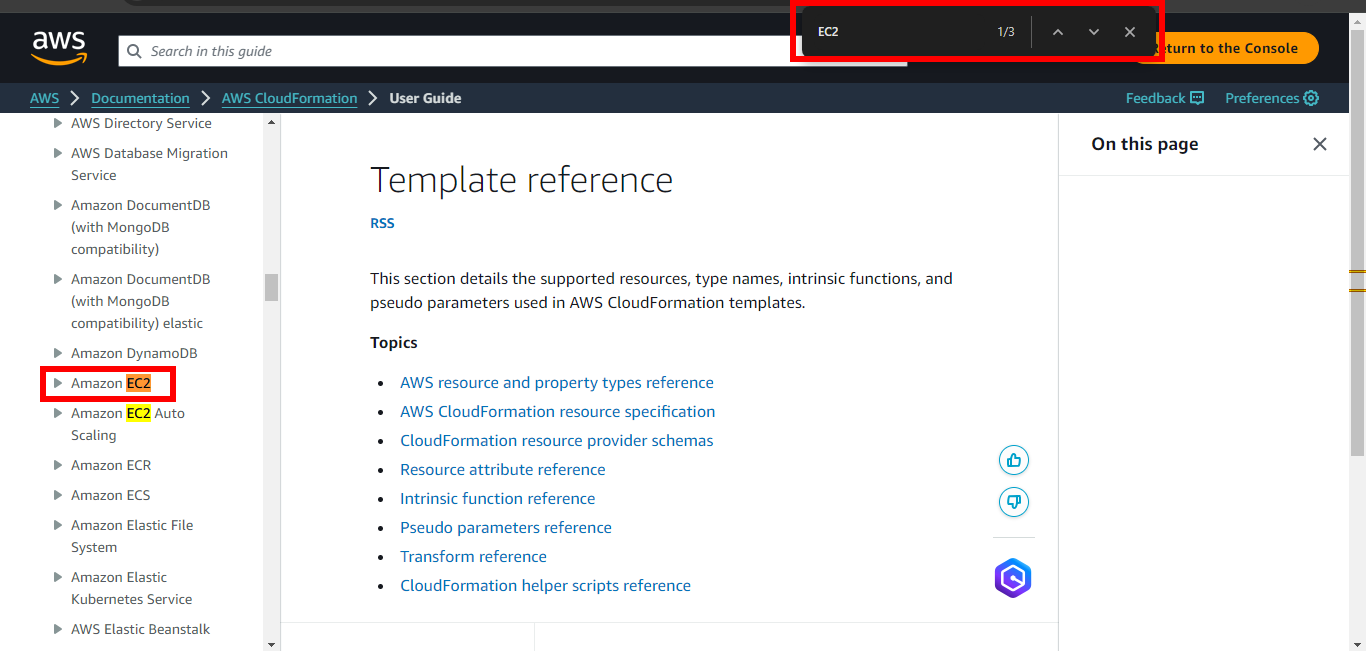The image size is (1366, 651).
Task: Click thumbs up feedback icon
Action: [1013, 460]
